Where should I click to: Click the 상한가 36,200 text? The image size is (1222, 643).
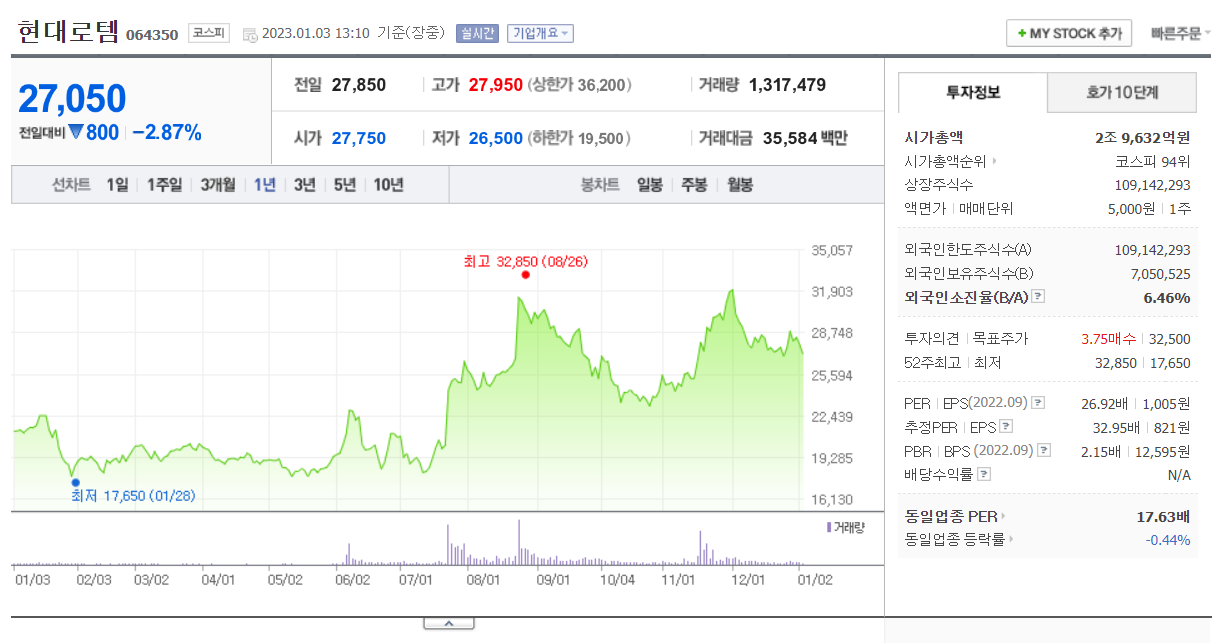pyautogui.click(x=580, y=85)
